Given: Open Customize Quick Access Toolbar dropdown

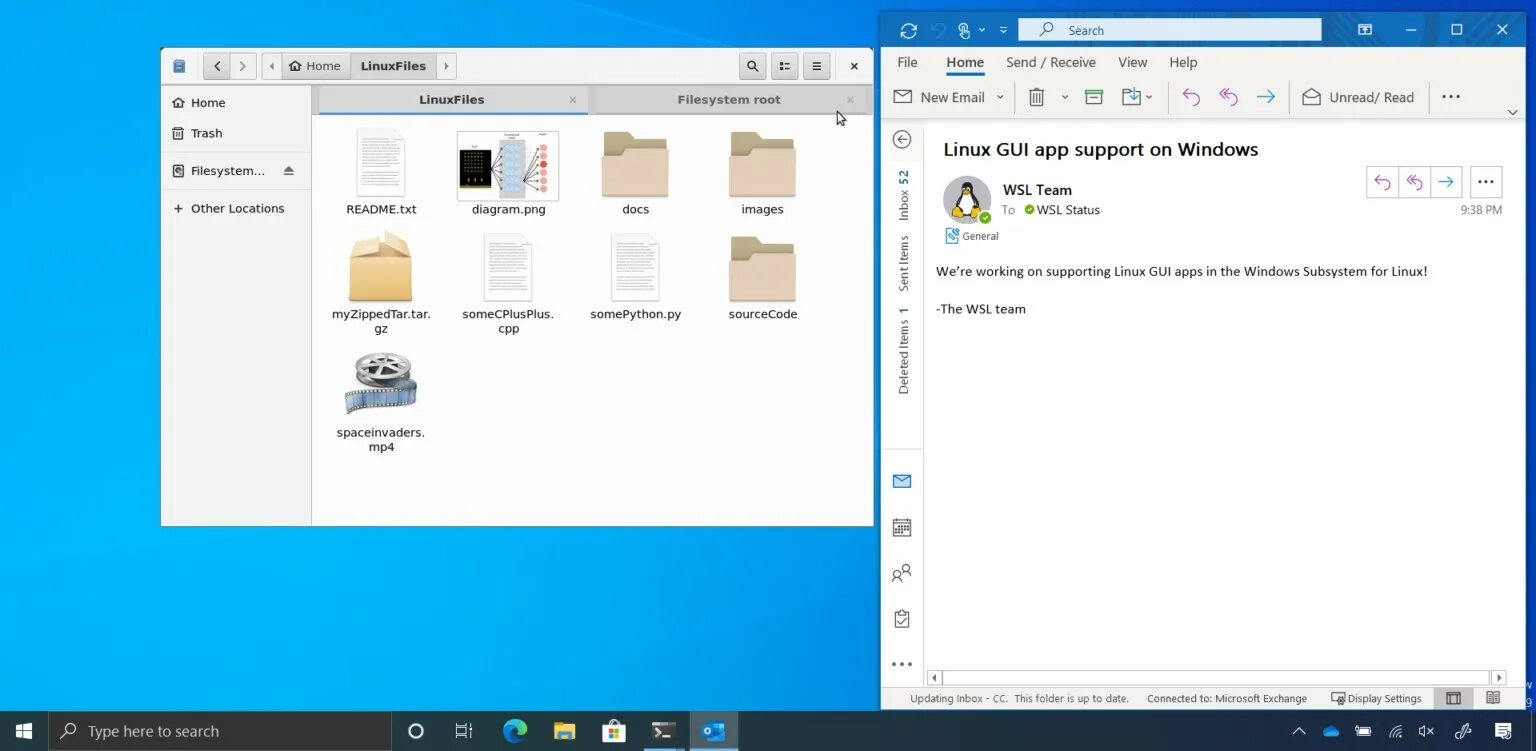Looking at the screenshot, I should pyautogui.click(x=1003, y=30).
